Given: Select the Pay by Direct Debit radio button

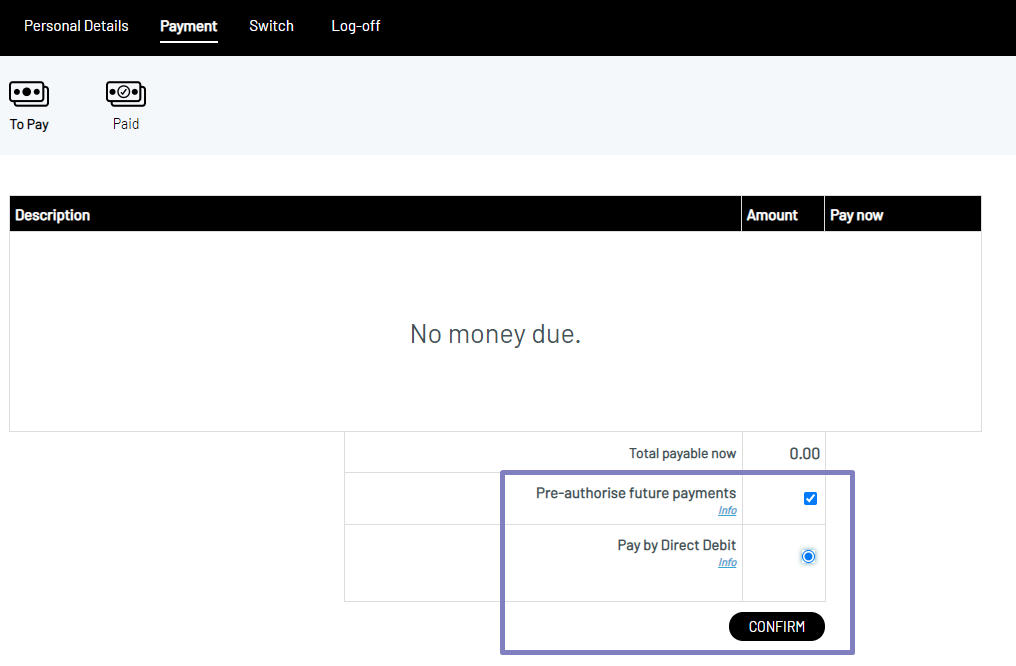Looking at the screenshot, I should (808, 557).
